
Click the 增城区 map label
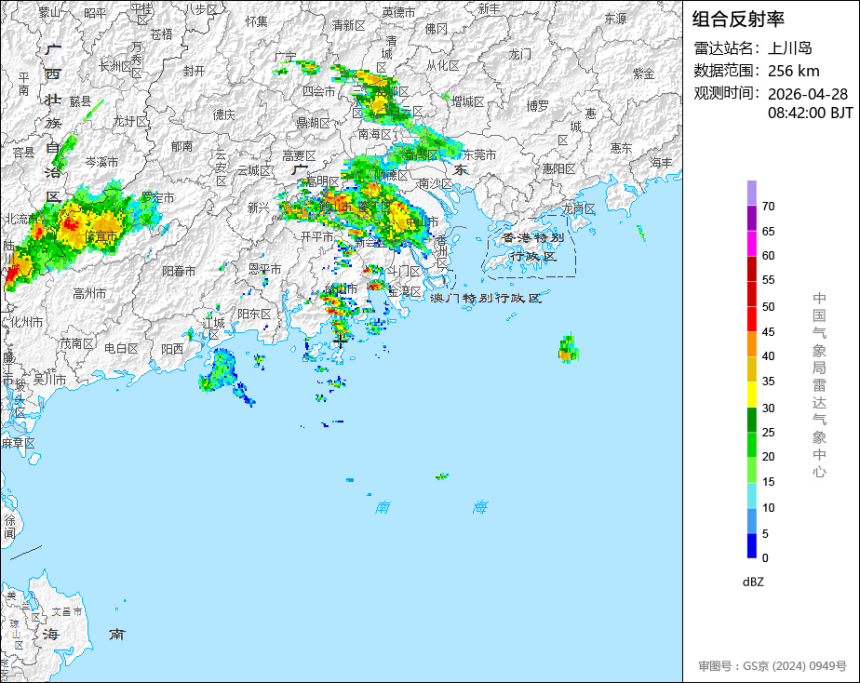(468, 102)
